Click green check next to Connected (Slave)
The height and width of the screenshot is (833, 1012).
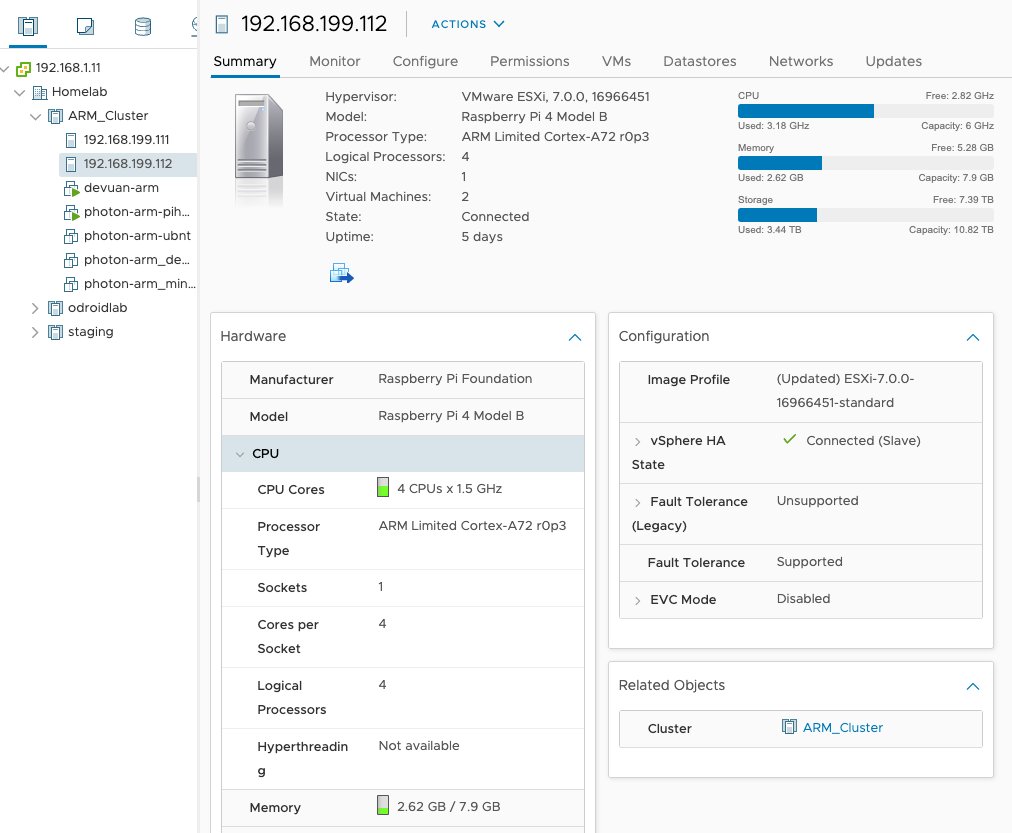[789, 439]
